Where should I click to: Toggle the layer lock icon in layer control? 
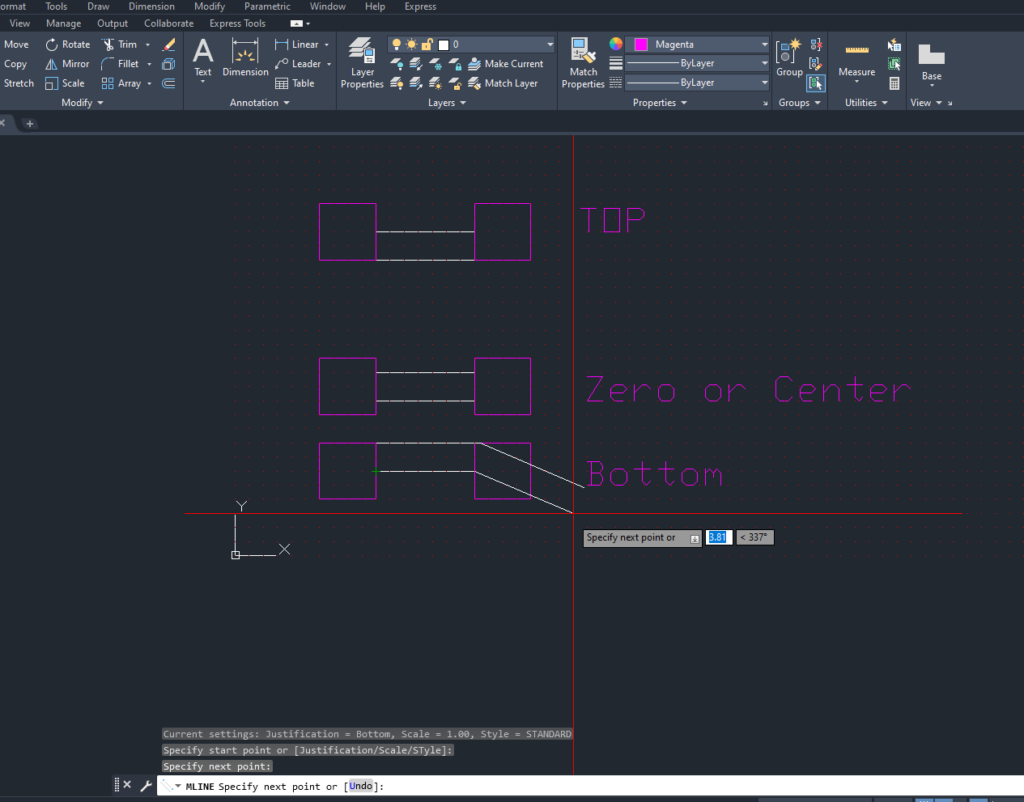tap(428, 43)
